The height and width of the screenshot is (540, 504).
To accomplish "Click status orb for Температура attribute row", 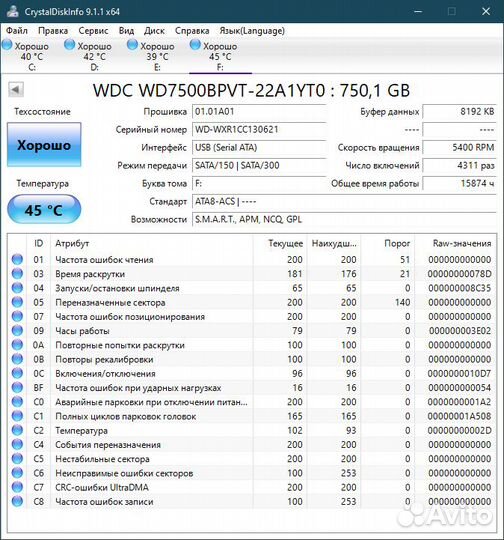I will click(x=17, y=430).
